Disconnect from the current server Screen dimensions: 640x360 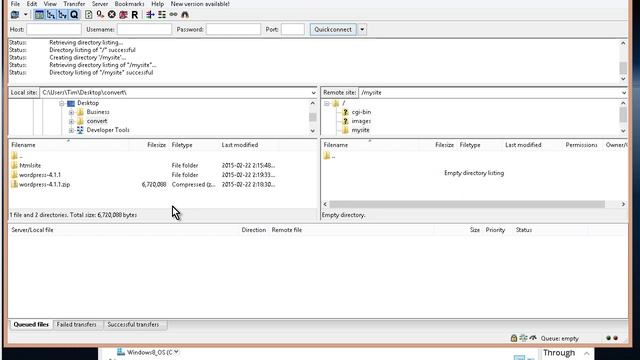(123, 15)
